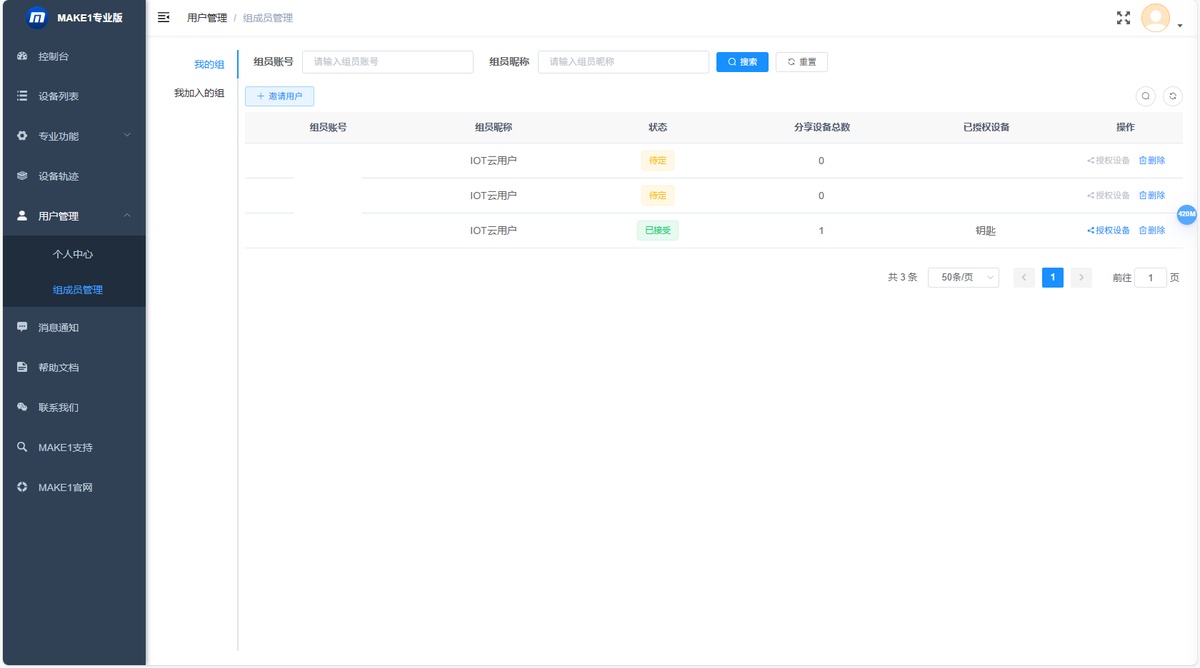Delete the first pending member row

point(1152,161)
